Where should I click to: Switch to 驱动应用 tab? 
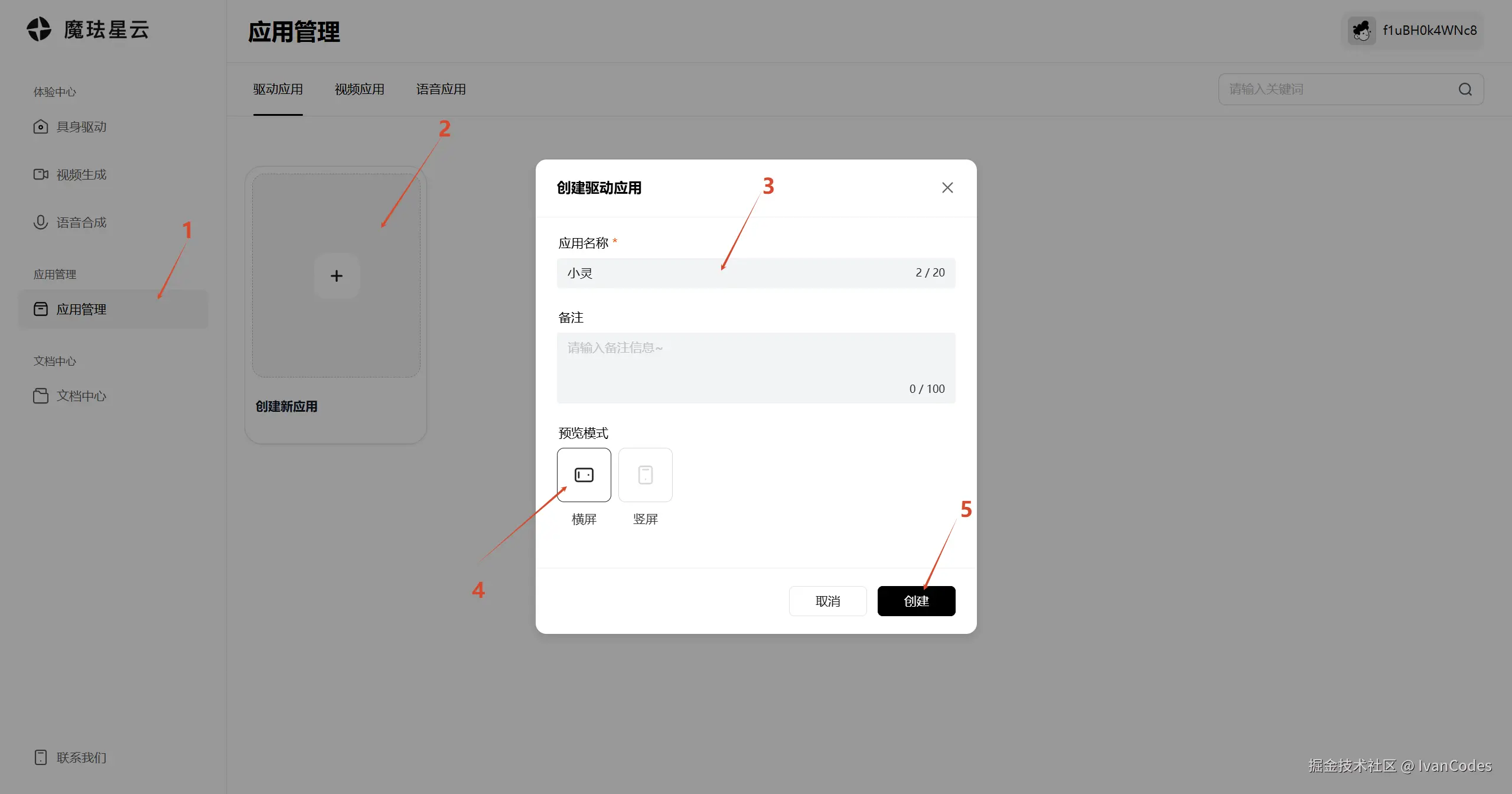pyautogui.click(x=278, y=89)
